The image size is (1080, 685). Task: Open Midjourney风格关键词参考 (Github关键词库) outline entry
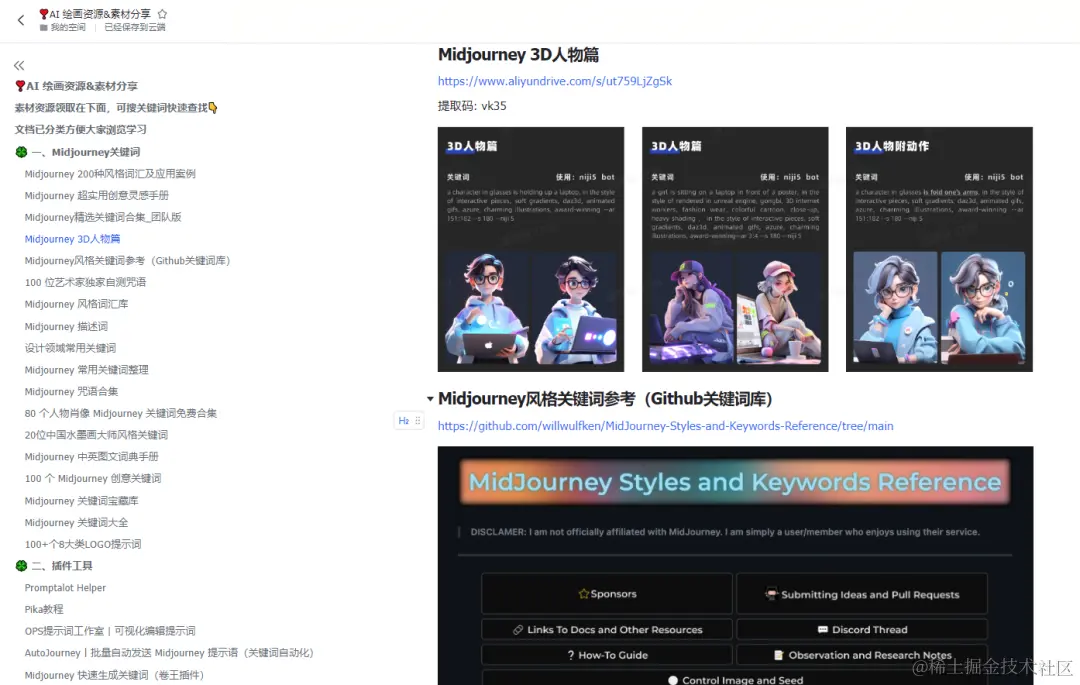coord(127,260)
